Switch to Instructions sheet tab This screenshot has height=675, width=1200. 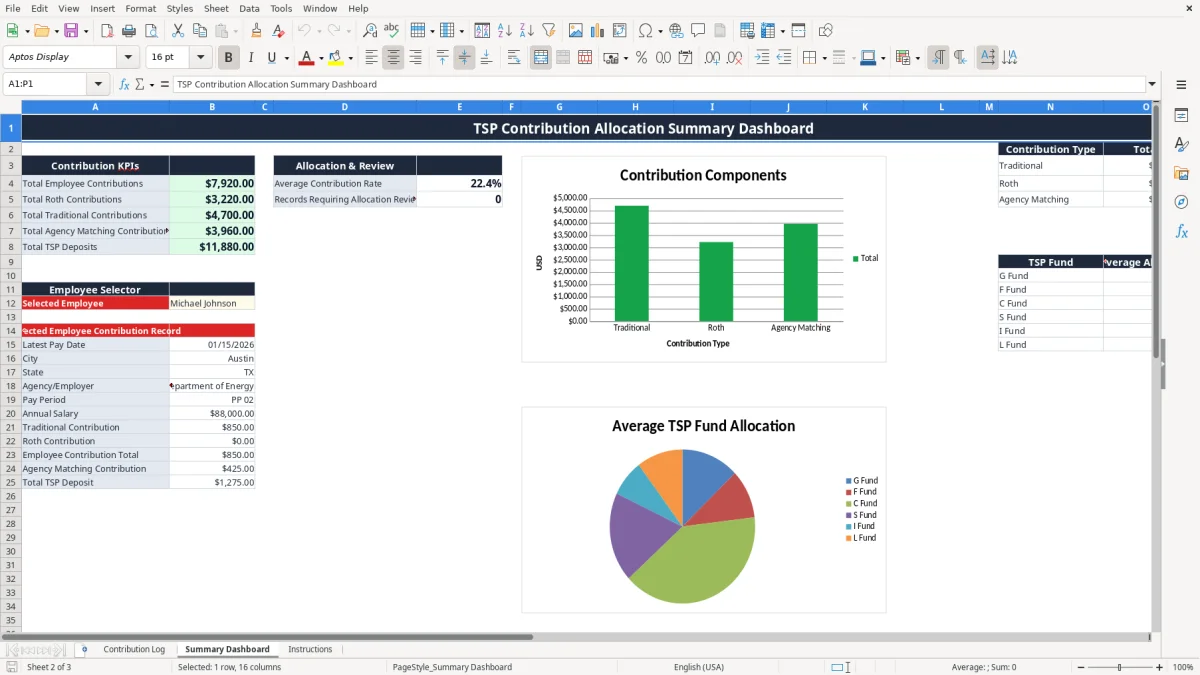[x=310, y=649]
